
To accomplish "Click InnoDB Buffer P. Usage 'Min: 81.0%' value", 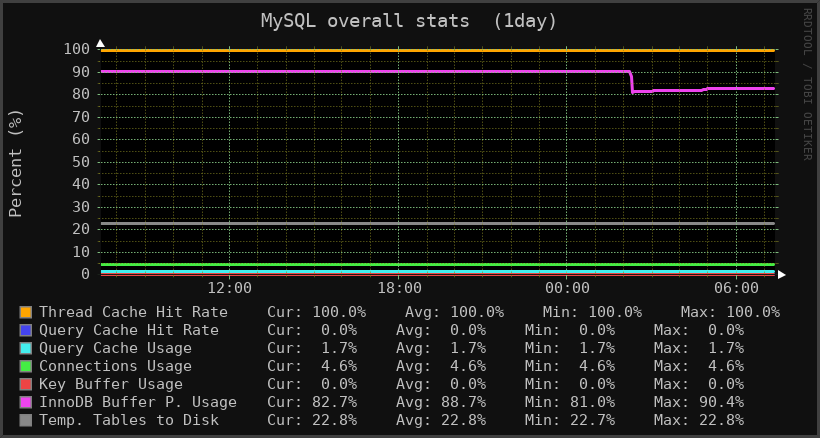I will pyautogui.click(x=570, y=402).
